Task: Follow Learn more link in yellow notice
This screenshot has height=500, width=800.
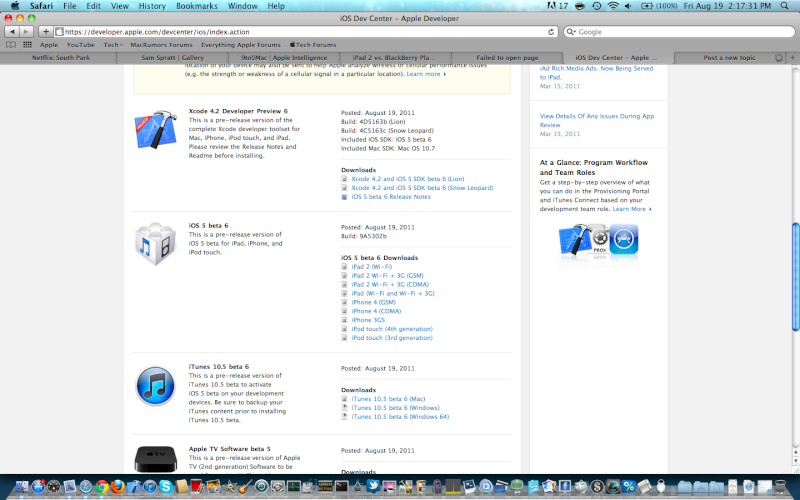Action: point(426,74)
